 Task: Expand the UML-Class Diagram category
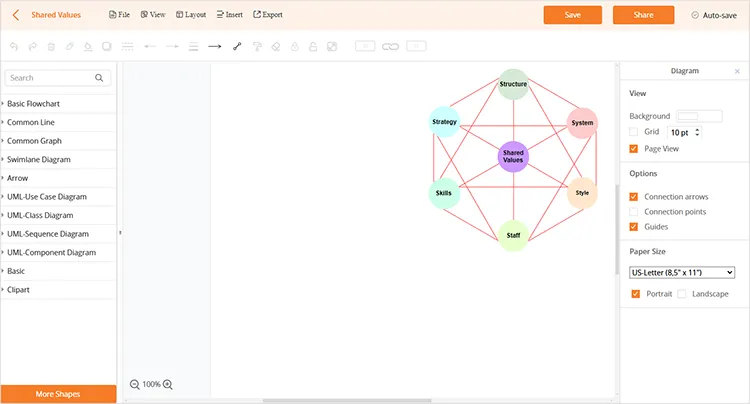[x=58, y=216]
